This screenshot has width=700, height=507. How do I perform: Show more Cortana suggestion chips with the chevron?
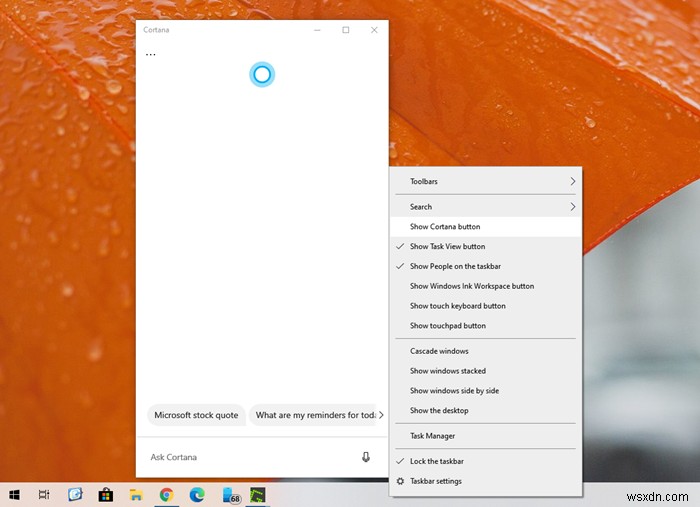(x=381, y=415)
